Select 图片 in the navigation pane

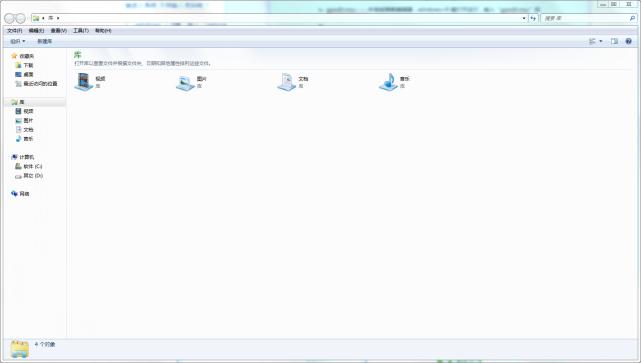coord(24,121)
